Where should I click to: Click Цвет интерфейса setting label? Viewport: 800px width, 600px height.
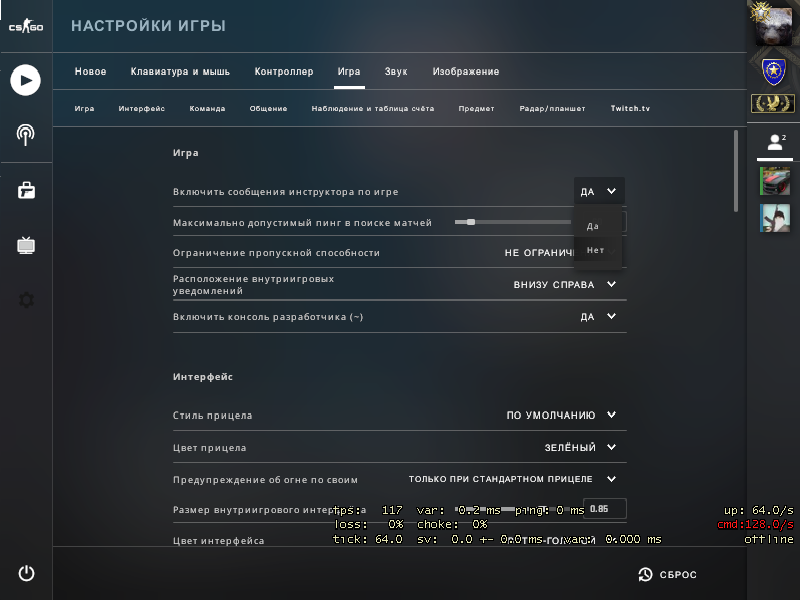click(x=218, y=541)
